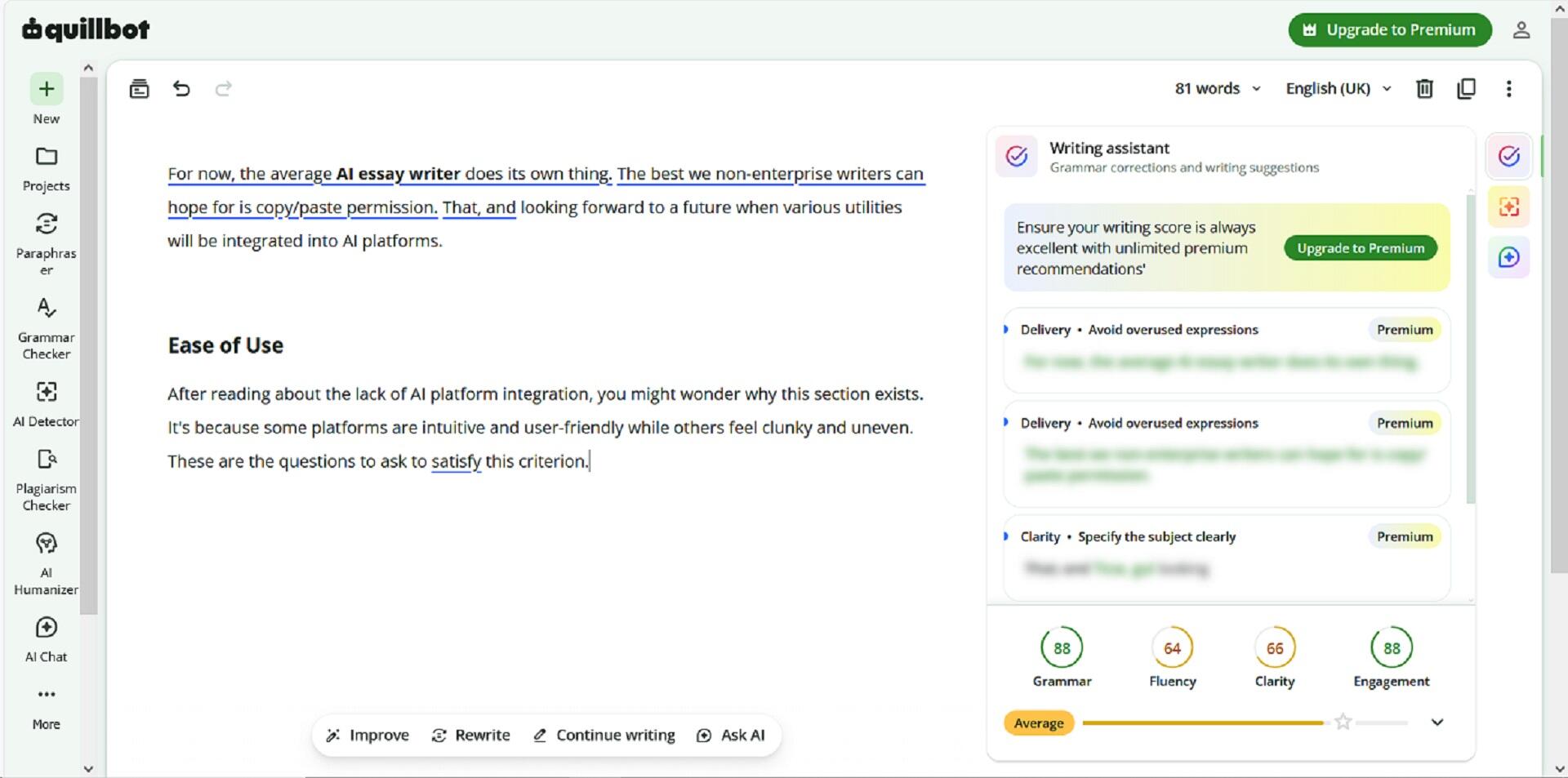Click underlined sentence starting The best we
This screenshot has width=1568, height=778.
770,174
